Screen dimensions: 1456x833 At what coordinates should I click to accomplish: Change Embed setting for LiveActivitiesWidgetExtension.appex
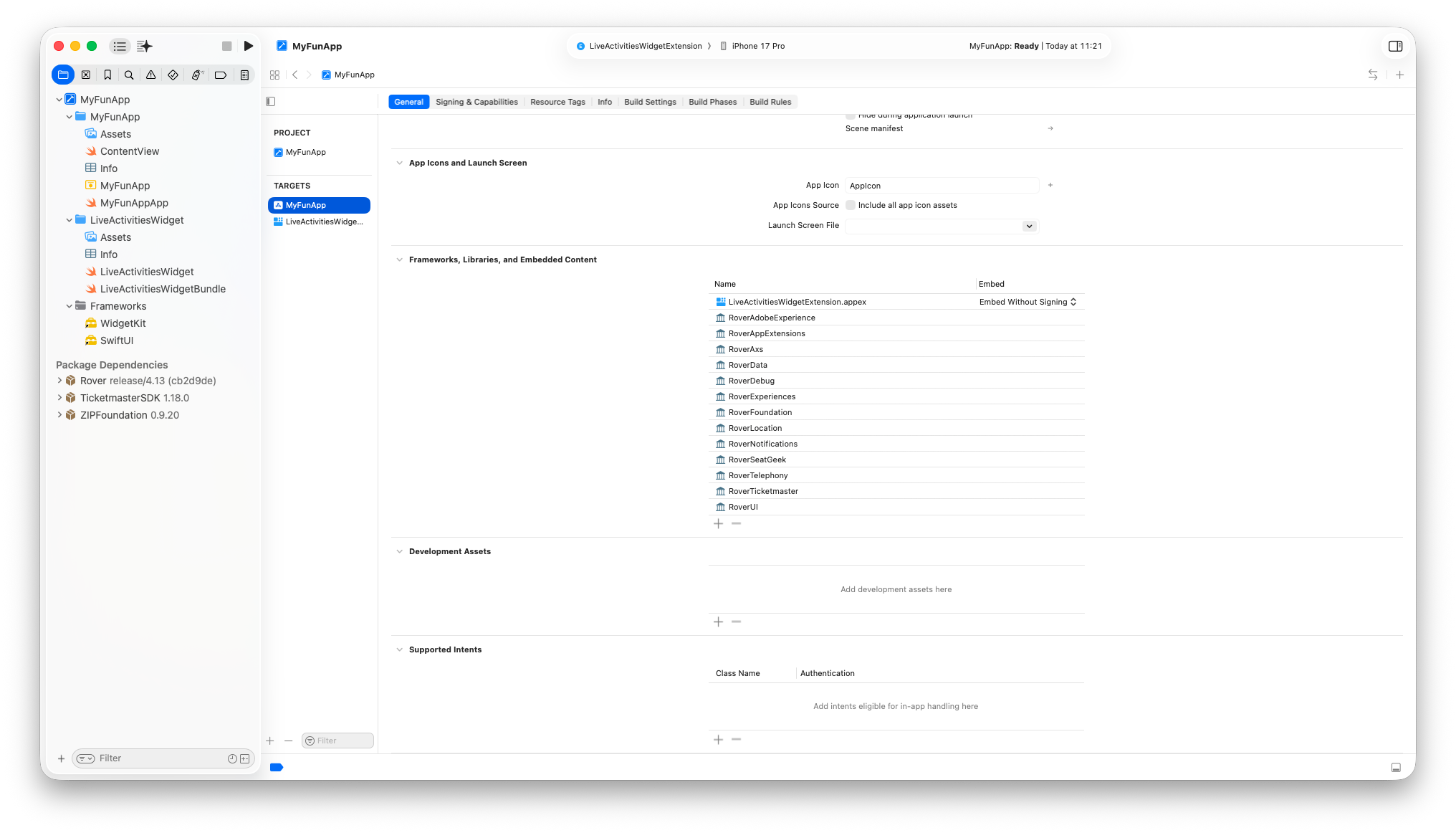[1028, 302]
